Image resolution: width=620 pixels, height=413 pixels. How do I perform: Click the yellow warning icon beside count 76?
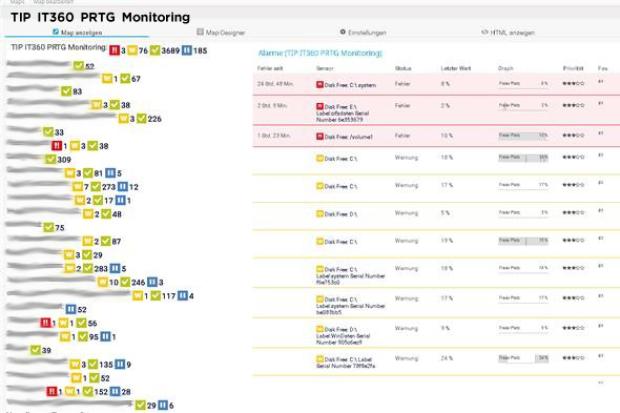pyautogui.click(x=132, y=50)
